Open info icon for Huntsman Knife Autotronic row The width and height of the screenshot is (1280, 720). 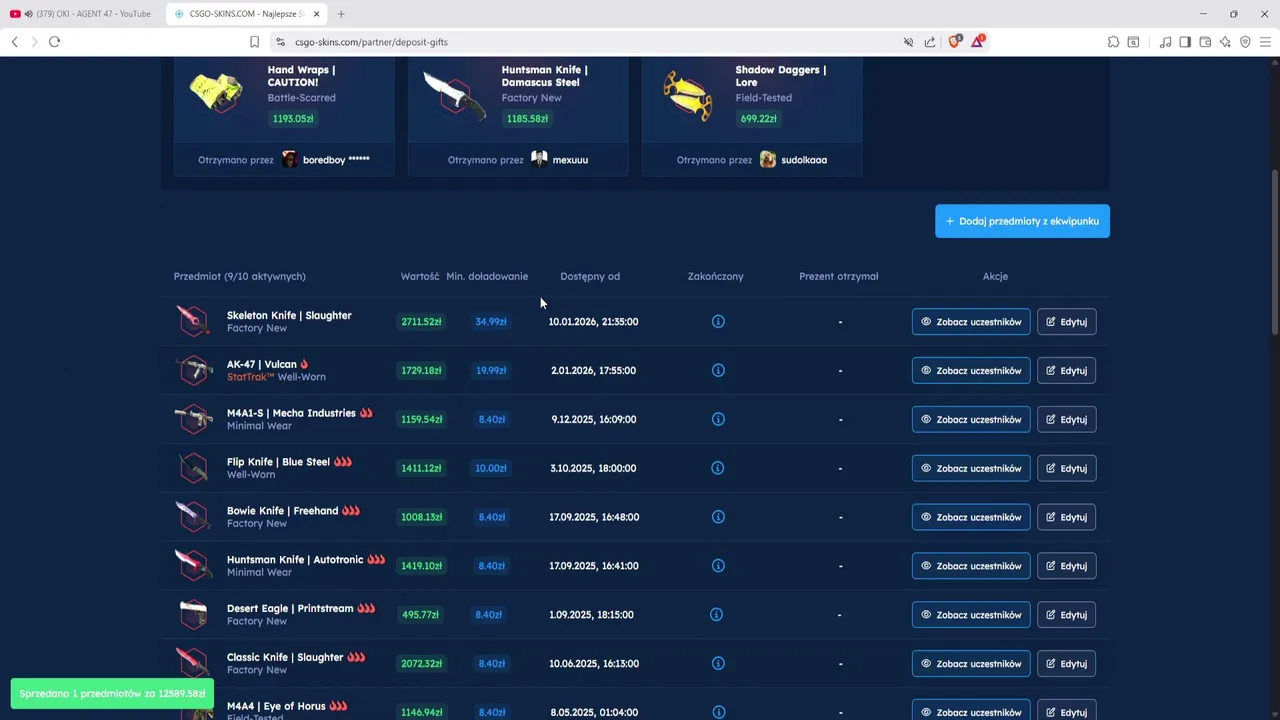718,566
